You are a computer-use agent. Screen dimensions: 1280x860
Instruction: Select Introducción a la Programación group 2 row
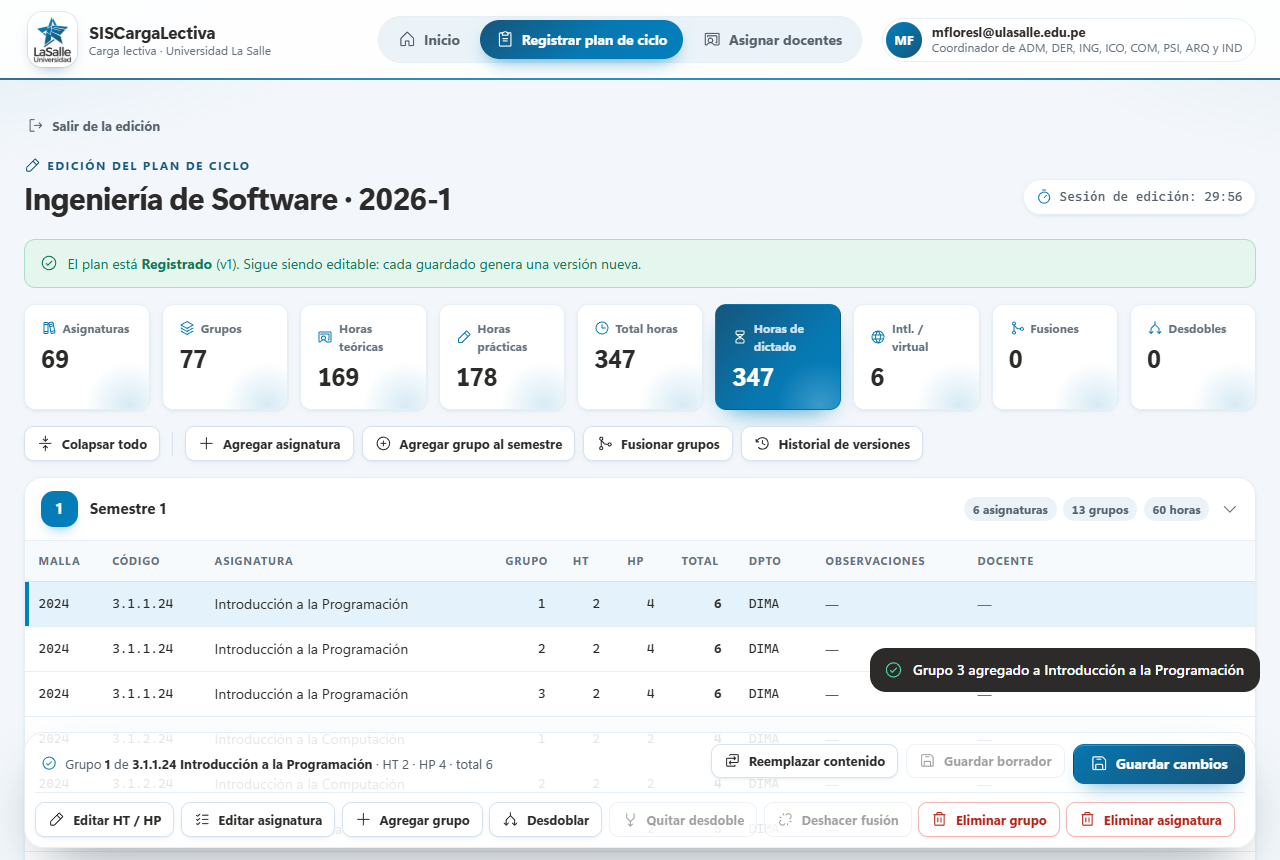[x=640, y=649]
